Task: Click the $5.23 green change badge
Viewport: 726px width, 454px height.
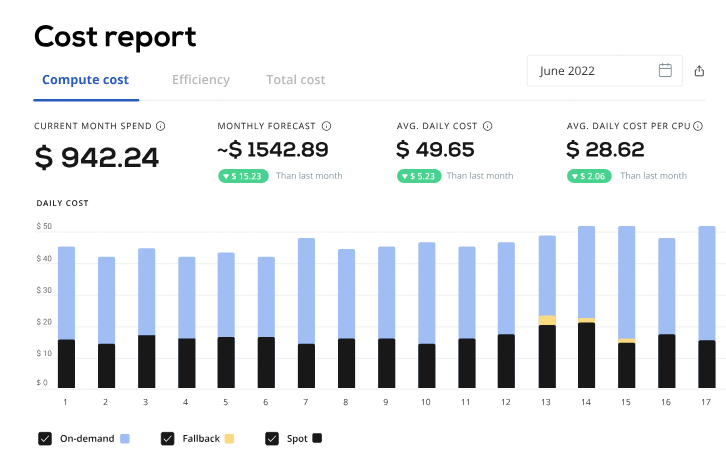Action: 418,176
